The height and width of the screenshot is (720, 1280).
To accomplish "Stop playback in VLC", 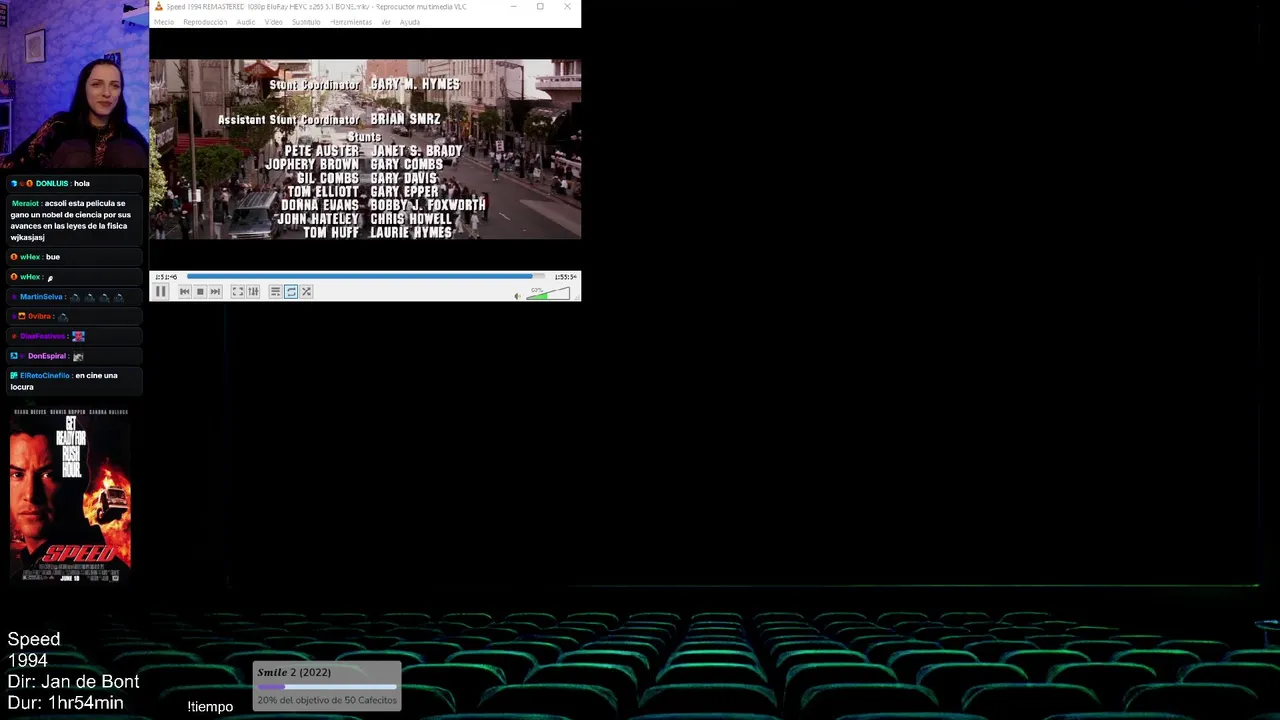I will [x=200, y=292].
